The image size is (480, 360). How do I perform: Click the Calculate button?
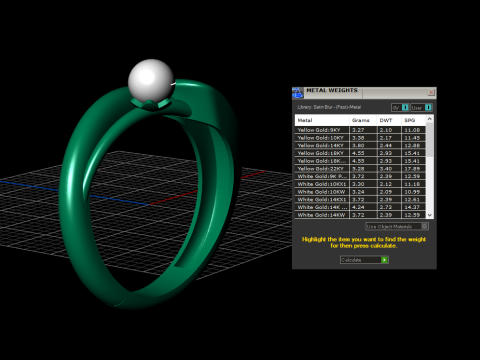pyautogui.click(x=364, y=260)
